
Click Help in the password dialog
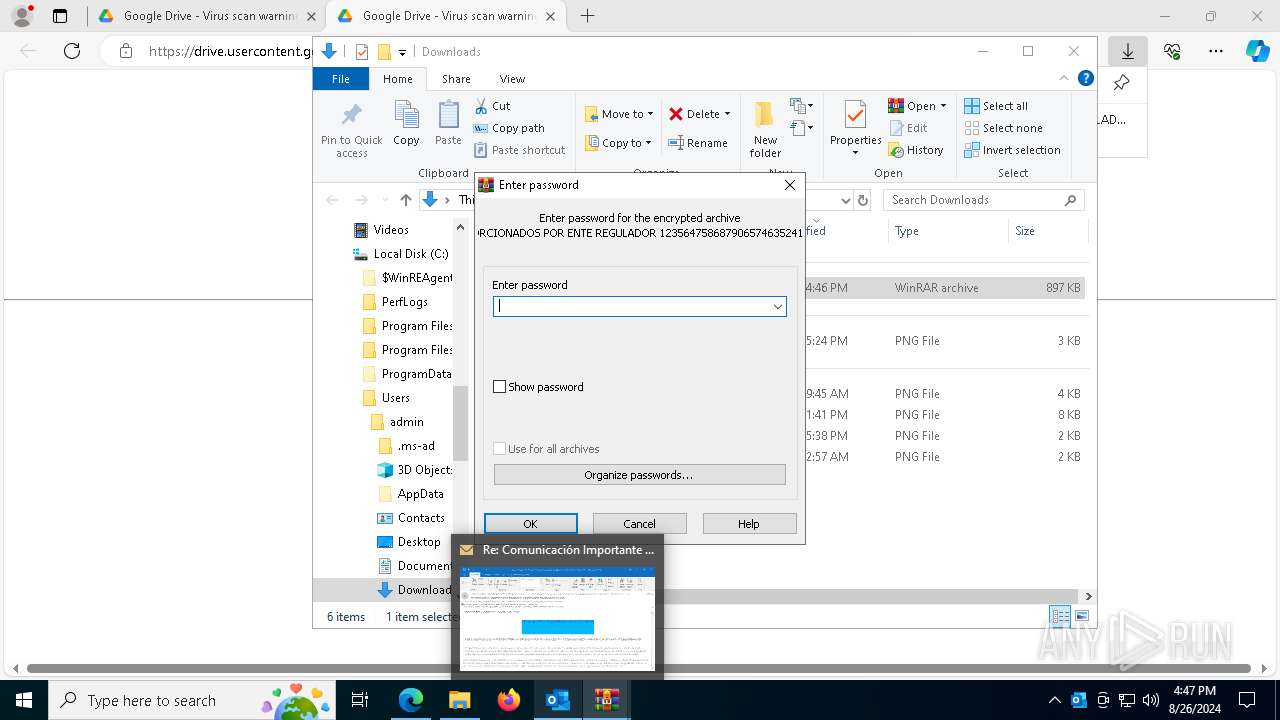tap(749, 523)
